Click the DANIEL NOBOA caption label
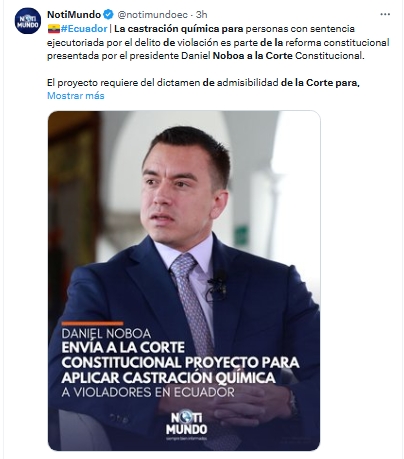 106,334
